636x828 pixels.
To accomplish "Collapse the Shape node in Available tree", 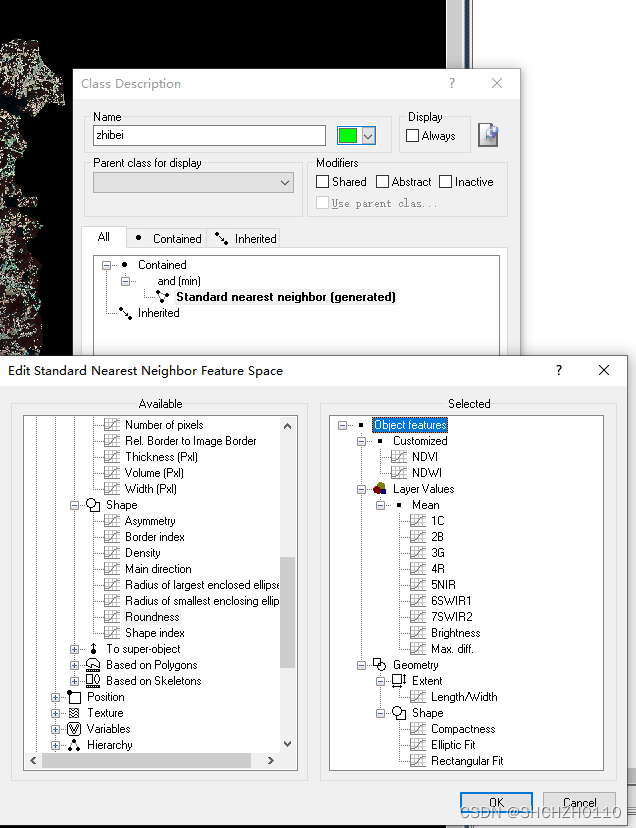I will (x=74, y=505).
